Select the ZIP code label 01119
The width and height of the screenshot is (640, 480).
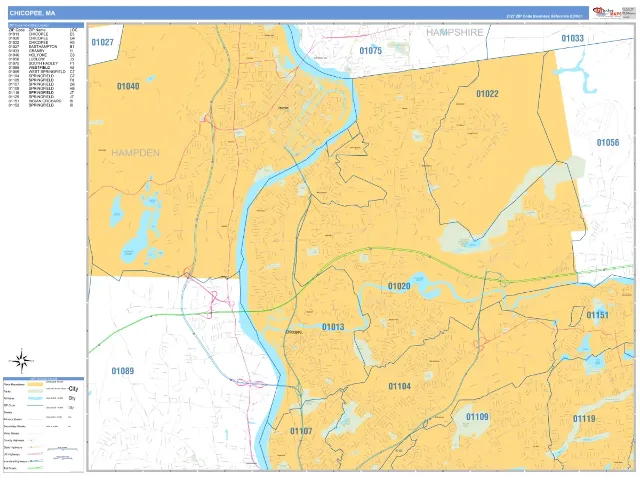(x=584, y=419)
